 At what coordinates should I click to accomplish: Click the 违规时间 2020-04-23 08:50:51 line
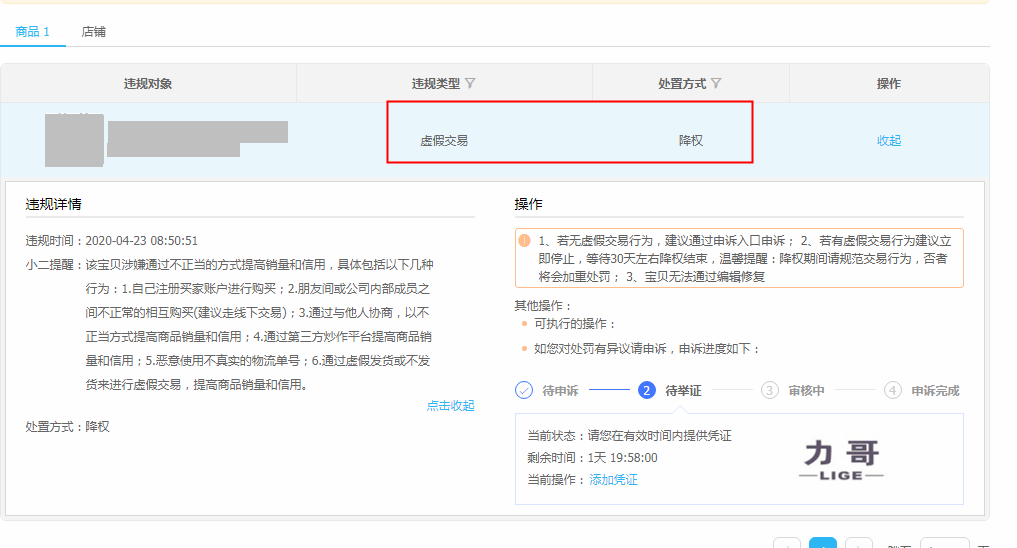(112, 241)
